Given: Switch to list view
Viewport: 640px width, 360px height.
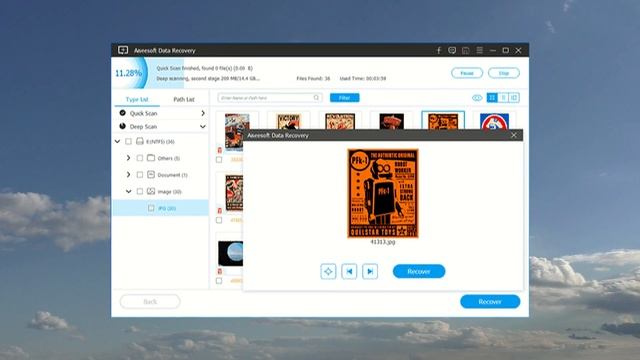Looking at the screenshot, I should pos(503,98).
